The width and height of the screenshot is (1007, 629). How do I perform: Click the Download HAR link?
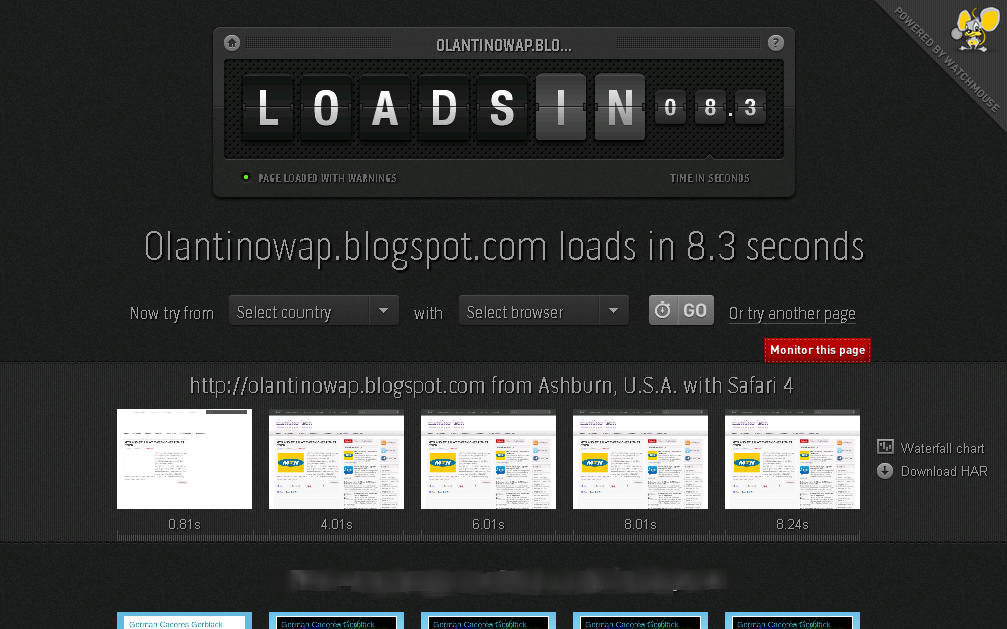[x=944, y=472]
